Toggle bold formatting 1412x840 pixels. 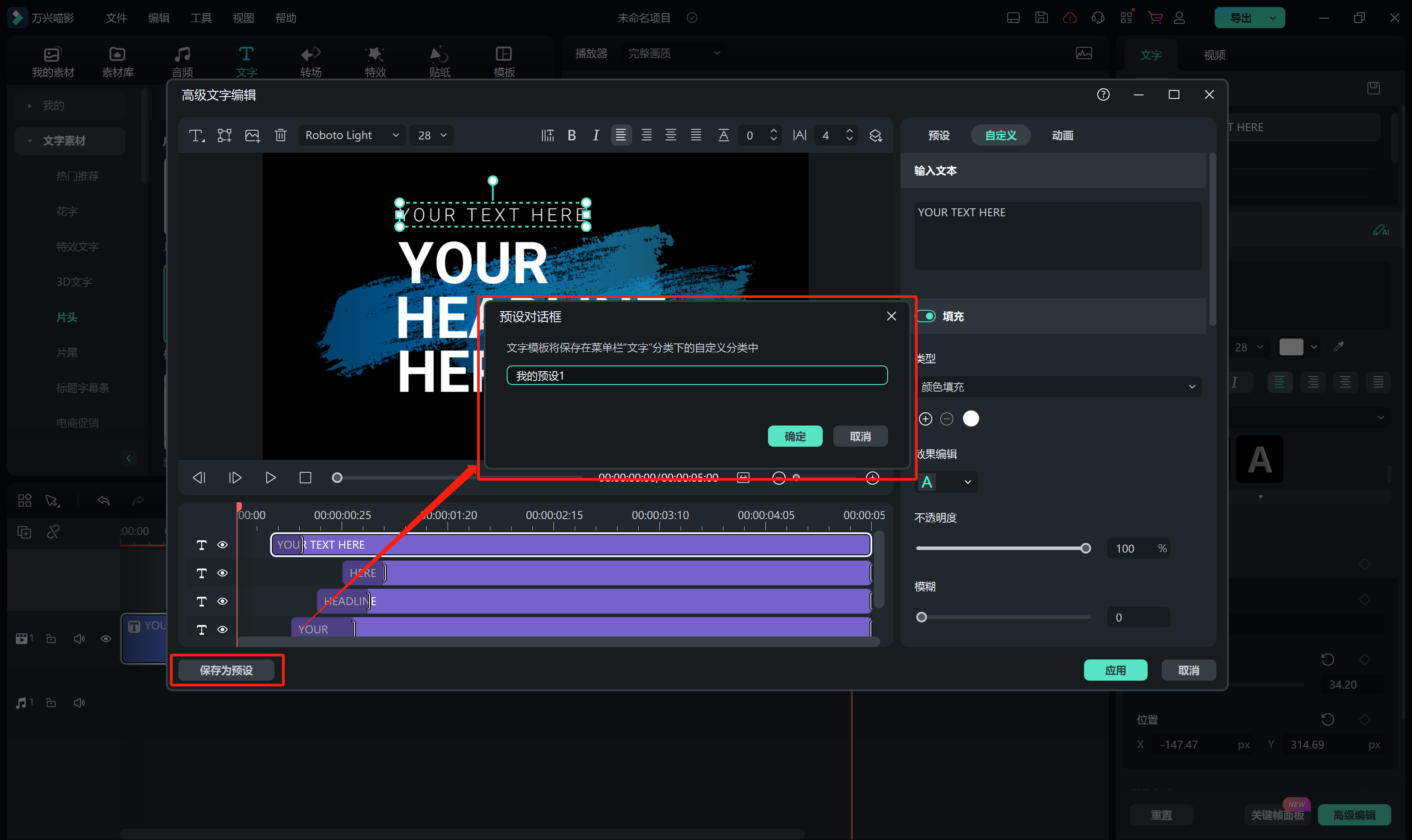click(572, 135)
